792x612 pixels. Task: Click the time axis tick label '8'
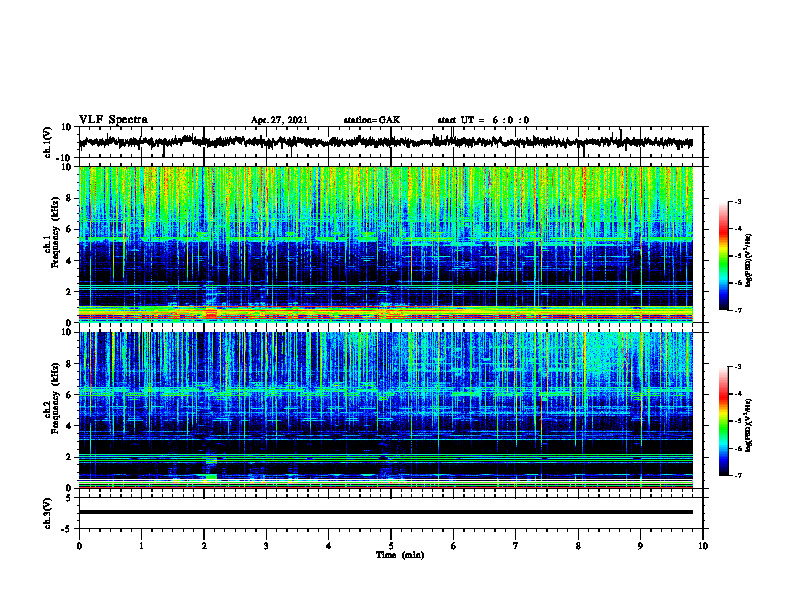tap(578, 546)
